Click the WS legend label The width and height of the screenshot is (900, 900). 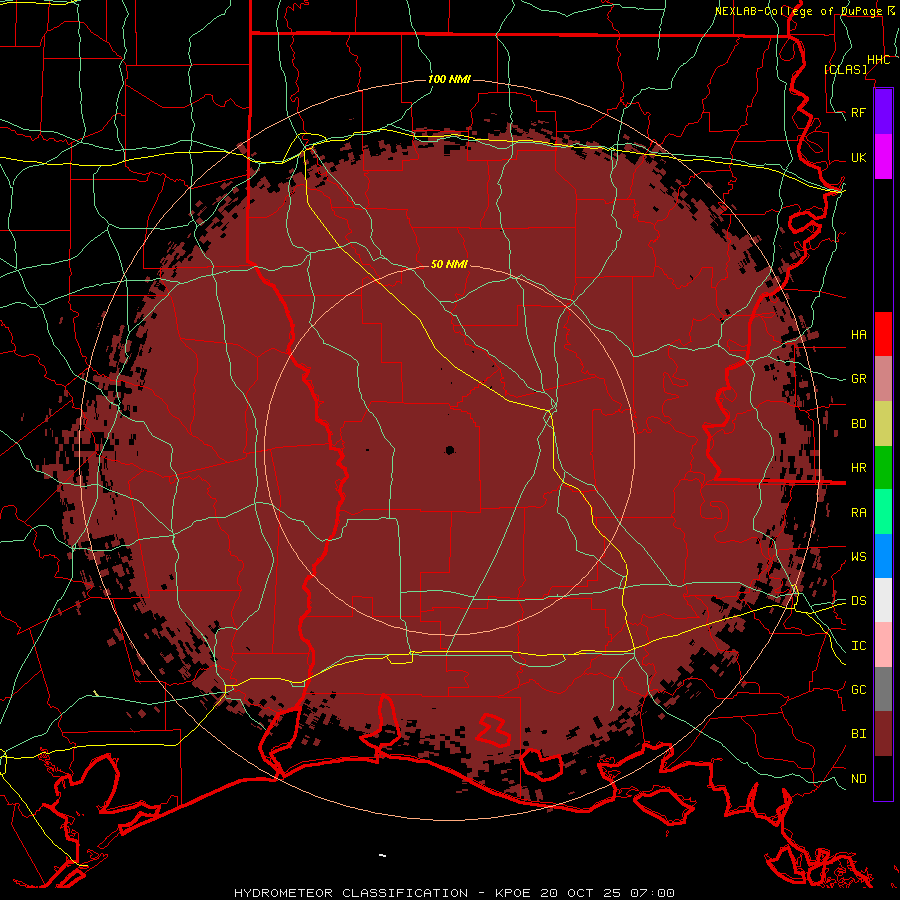(x=859, y=556)
